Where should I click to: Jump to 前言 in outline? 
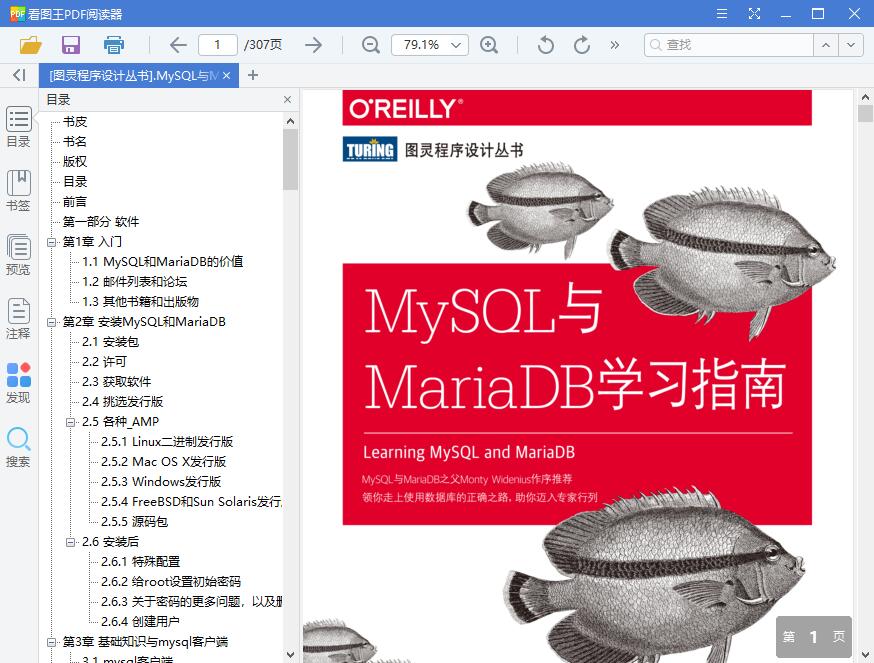click(x=75, y=202)
